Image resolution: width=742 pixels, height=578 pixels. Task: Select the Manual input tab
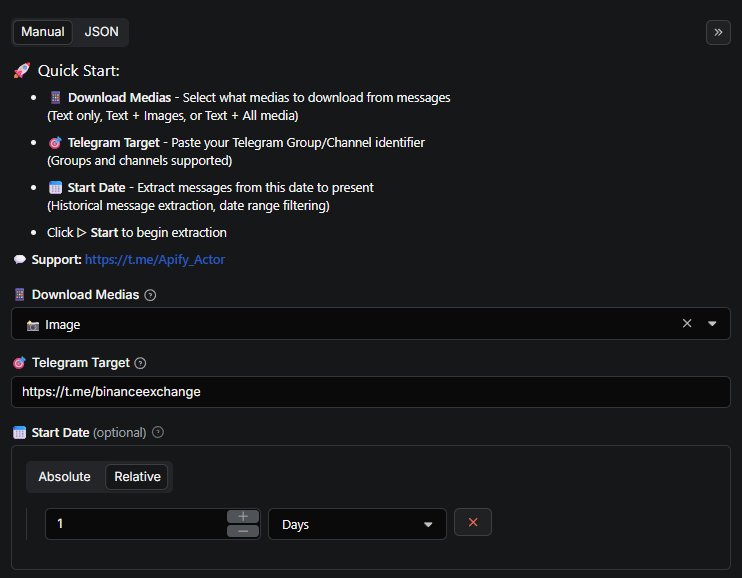click(x=43, y=32)
